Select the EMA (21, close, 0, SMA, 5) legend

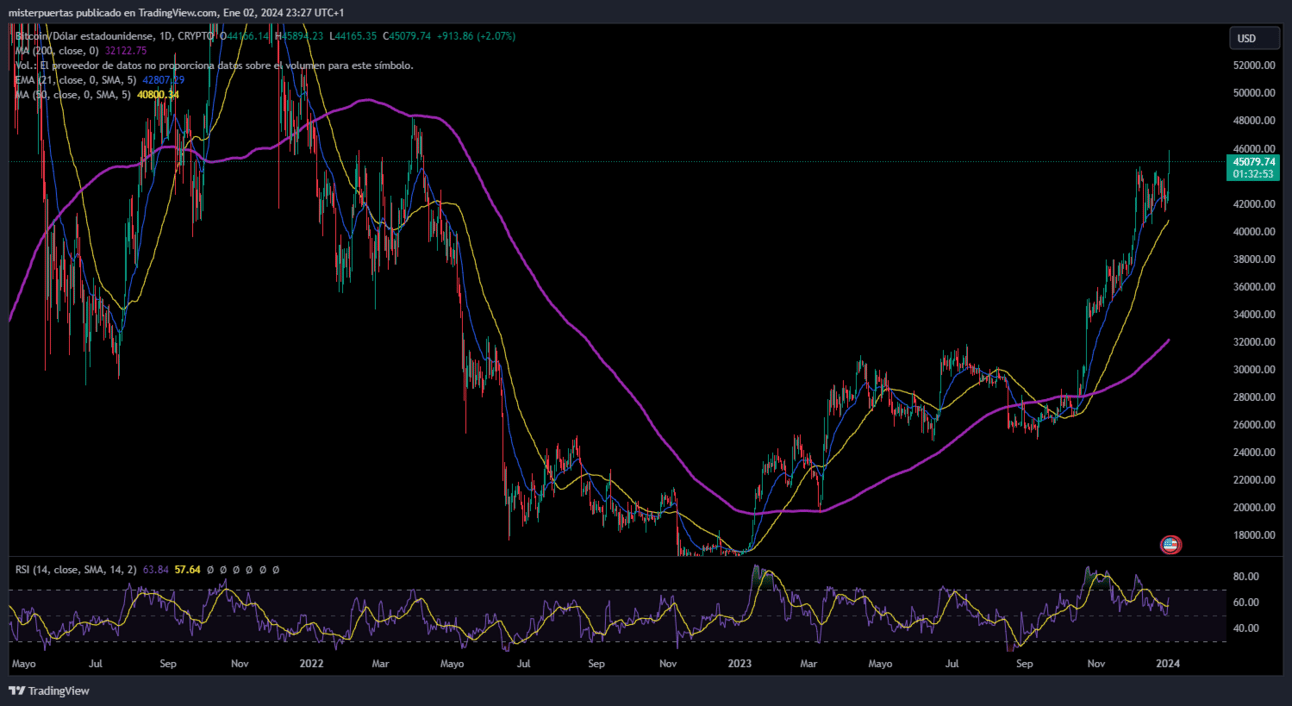76,80
